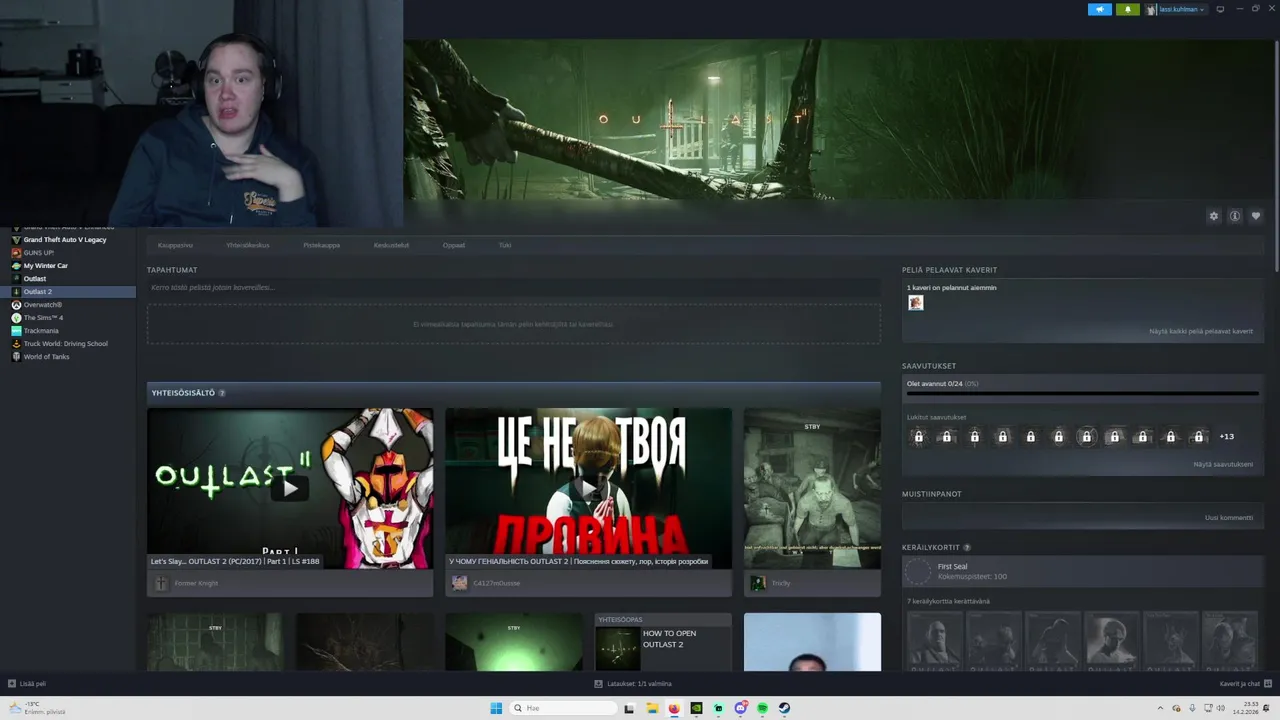Open the Keskustelut tab
Viewport: 1280px width, 720px height.
tap(391, 245)
